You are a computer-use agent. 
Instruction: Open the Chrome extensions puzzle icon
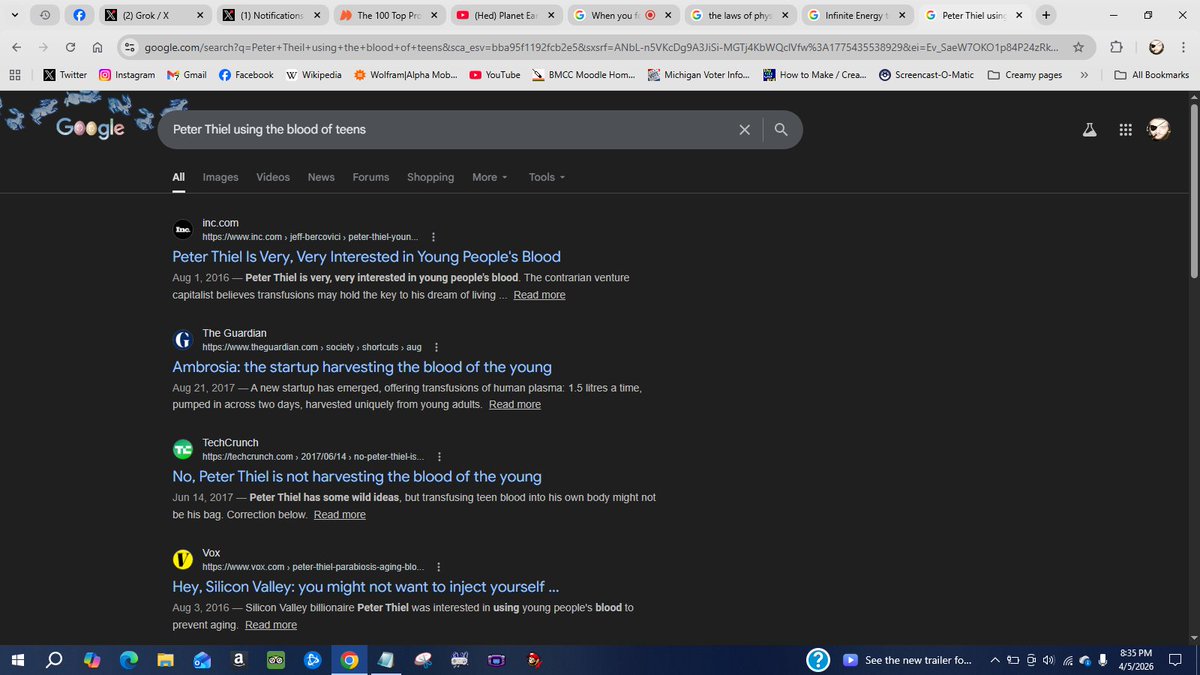[1118, 47]
